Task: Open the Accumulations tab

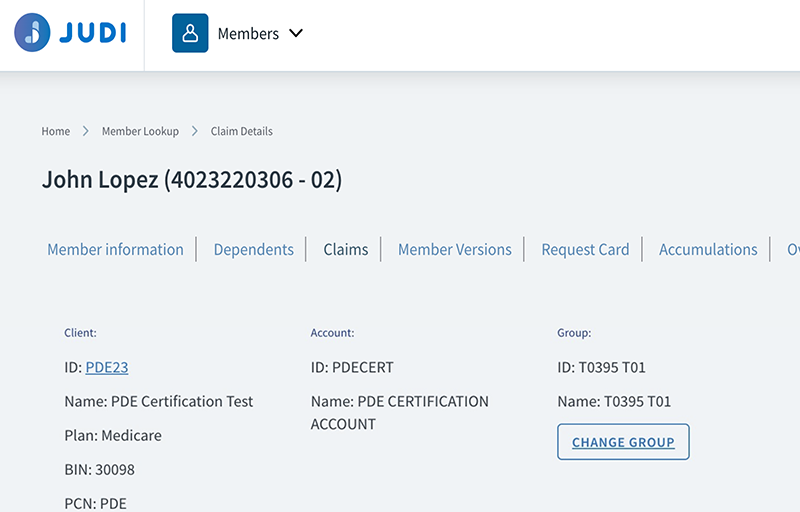Action: (708, 249)
